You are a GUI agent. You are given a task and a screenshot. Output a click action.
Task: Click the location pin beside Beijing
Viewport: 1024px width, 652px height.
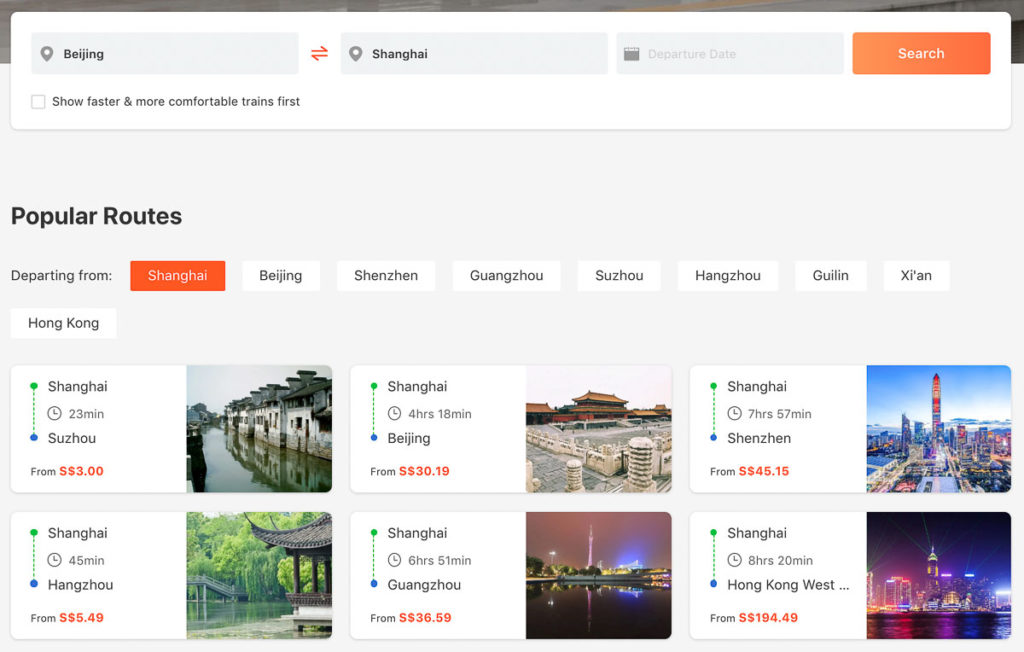[x=47, y=54]
